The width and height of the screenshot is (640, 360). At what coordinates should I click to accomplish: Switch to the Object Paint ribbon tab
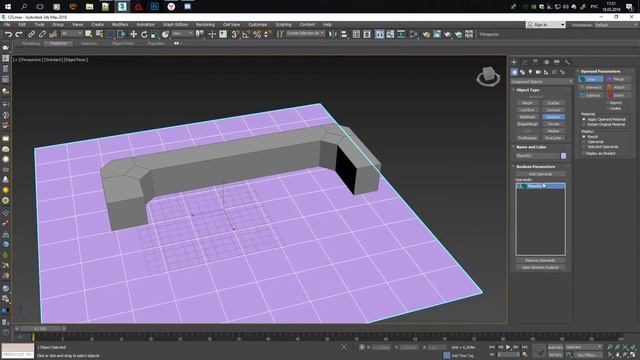pyautogui.click(x=122, y=43)
